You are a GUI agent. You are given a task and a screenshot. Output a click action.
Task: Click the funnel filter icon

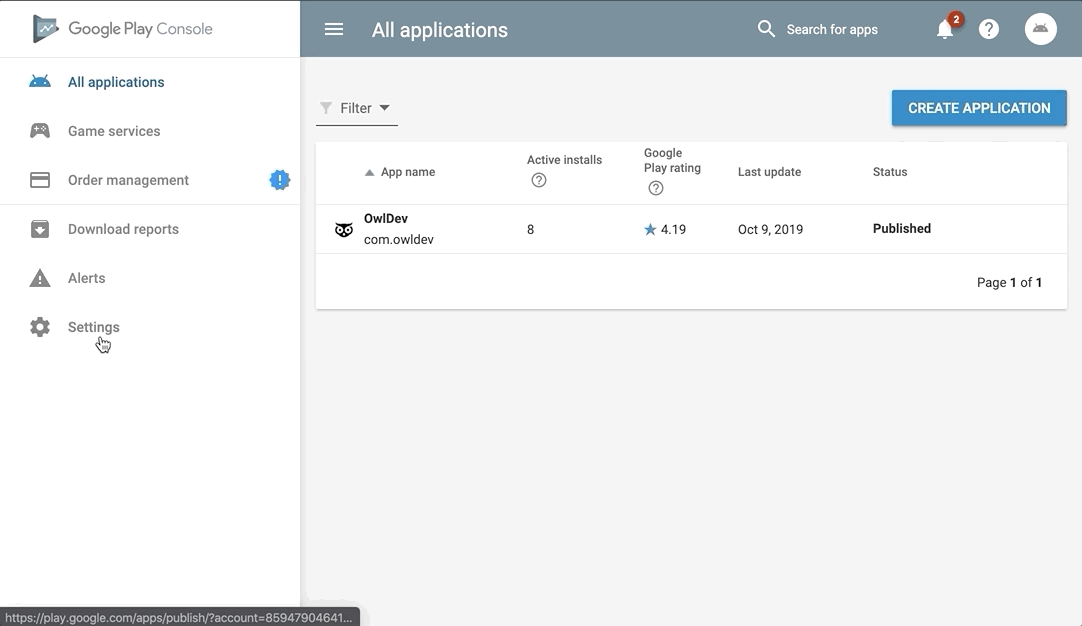[x=326, y=108]
